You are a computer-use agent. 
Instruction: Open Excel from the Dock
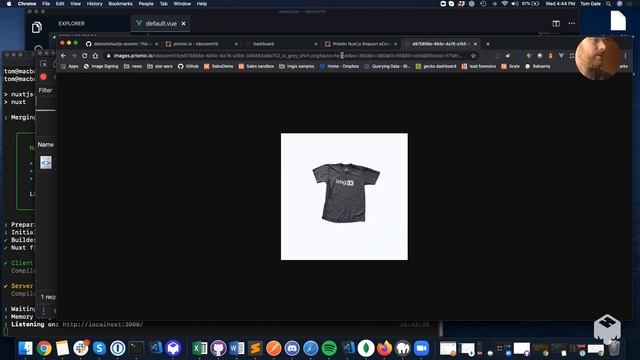tap(200, 348)
